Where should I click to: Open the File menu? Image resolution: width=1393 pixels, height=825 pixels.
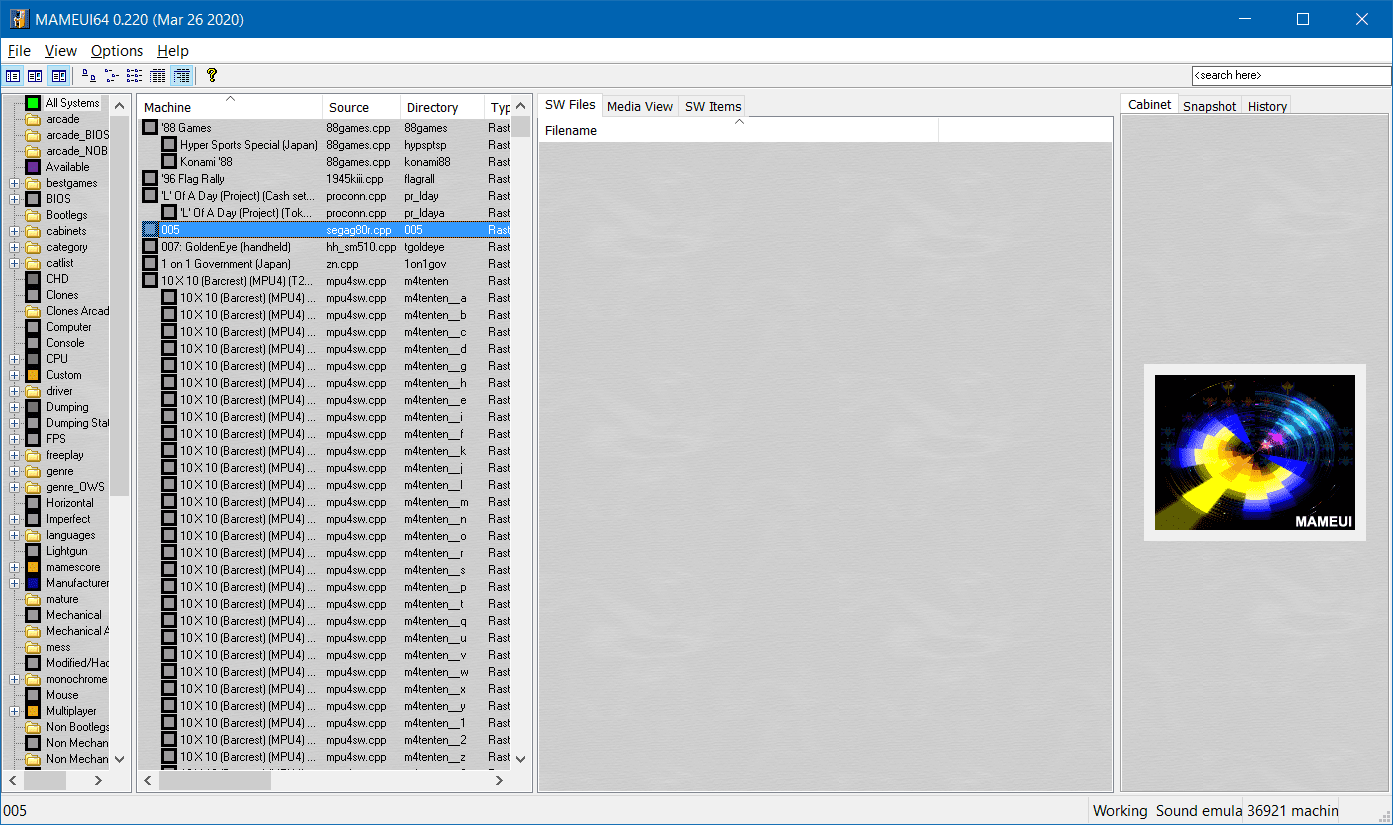(x=19, y=51)
